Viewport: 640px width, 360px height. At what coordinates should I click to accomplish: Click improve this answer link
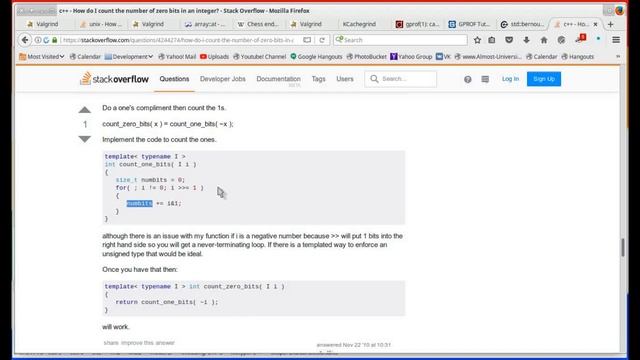tap(148, 343)
